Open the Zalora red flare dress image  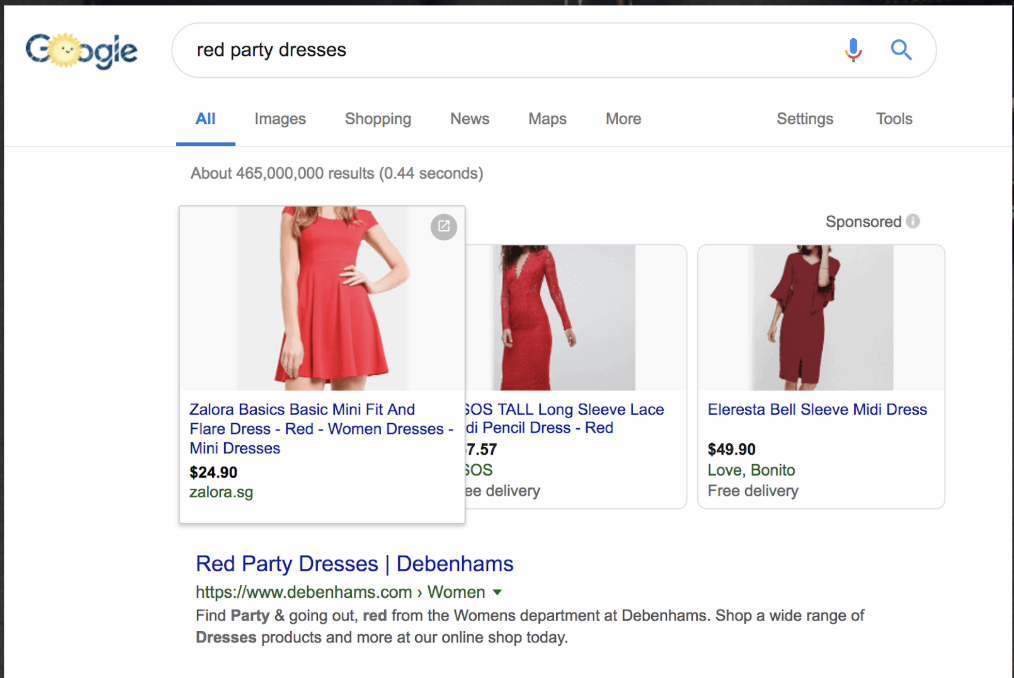pos(322,298)
